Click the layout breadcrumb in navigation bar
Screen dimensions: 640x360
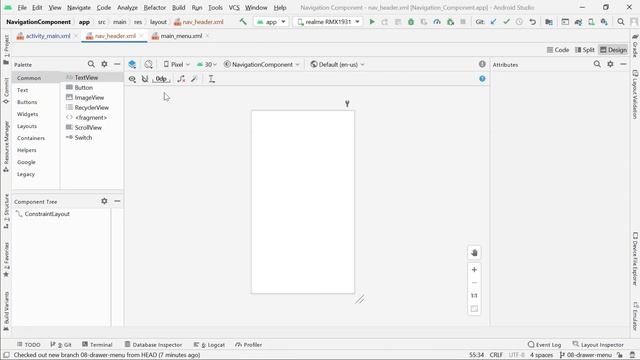[x=158, y=22]
